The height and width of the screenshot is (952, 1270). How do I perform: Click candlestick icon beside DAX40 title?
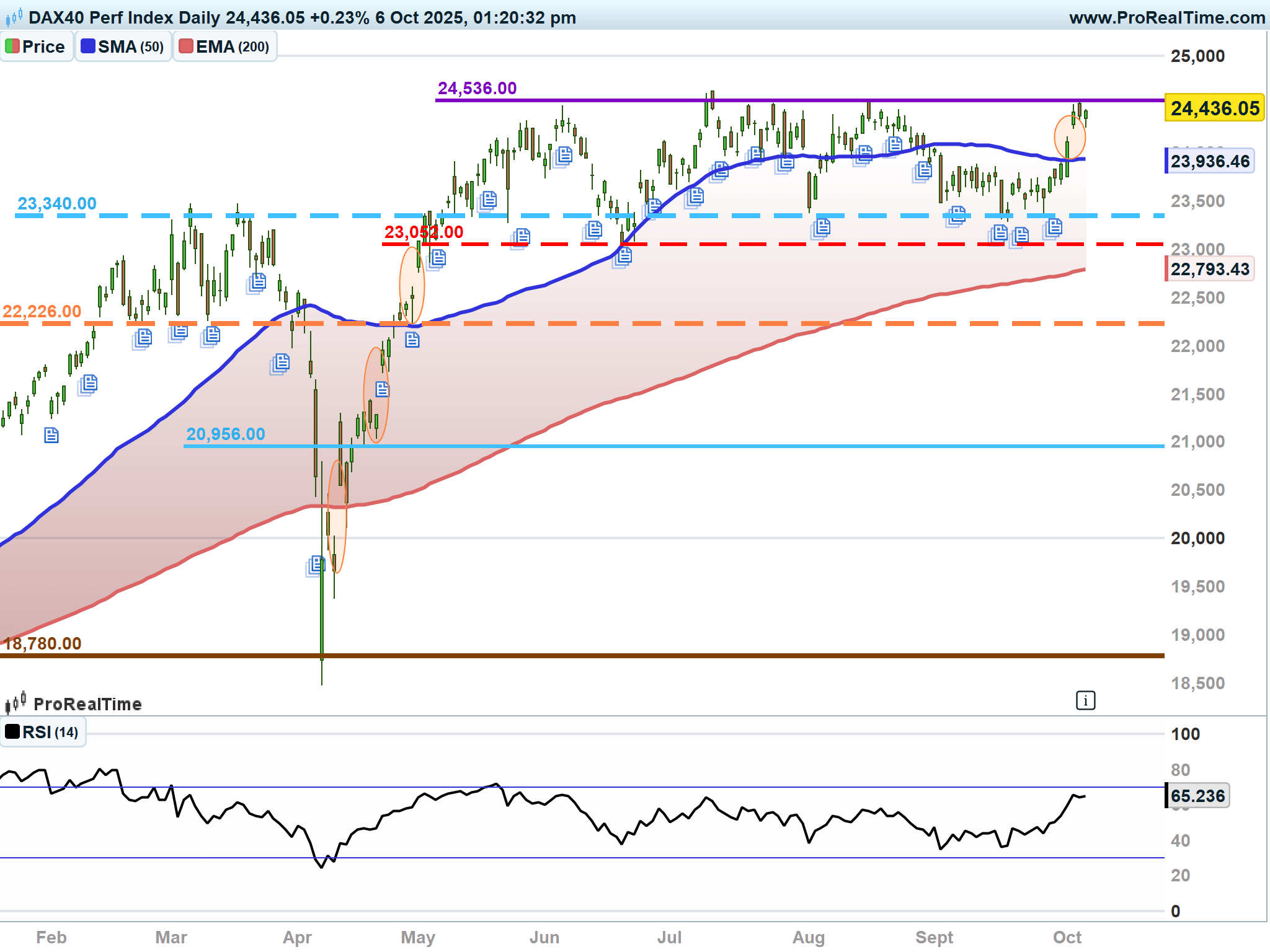coord(14,17)
